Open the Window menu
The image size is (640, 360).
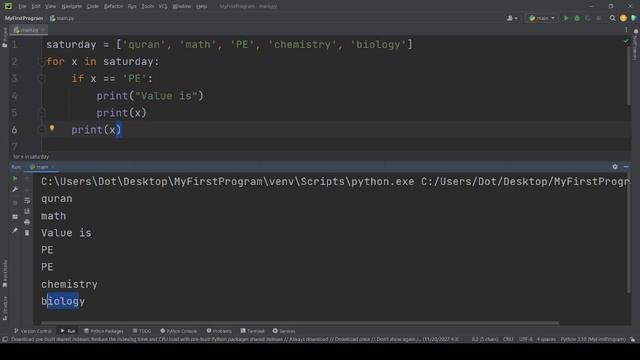click(x=181, y=6)
